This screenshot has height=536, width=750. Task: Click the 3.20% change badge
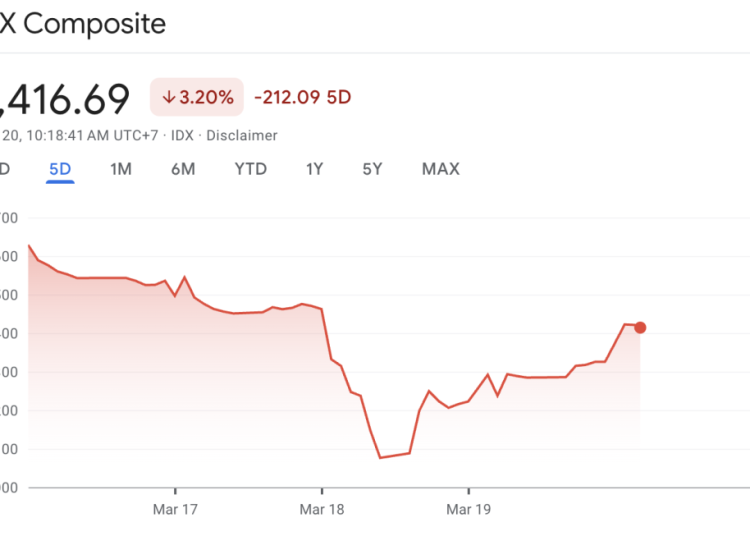[x=197, y=97]
